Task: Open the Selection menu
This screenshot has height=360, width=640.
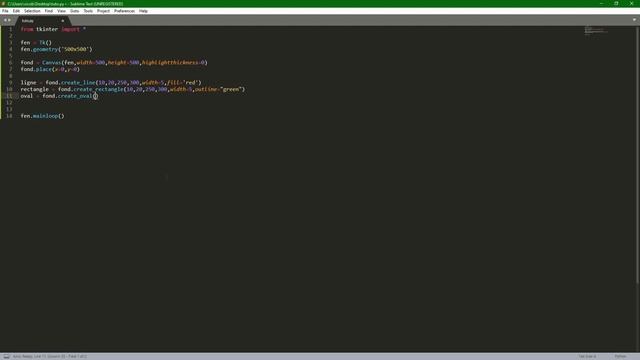Action: pyautogui.click(x=32, y=11)
